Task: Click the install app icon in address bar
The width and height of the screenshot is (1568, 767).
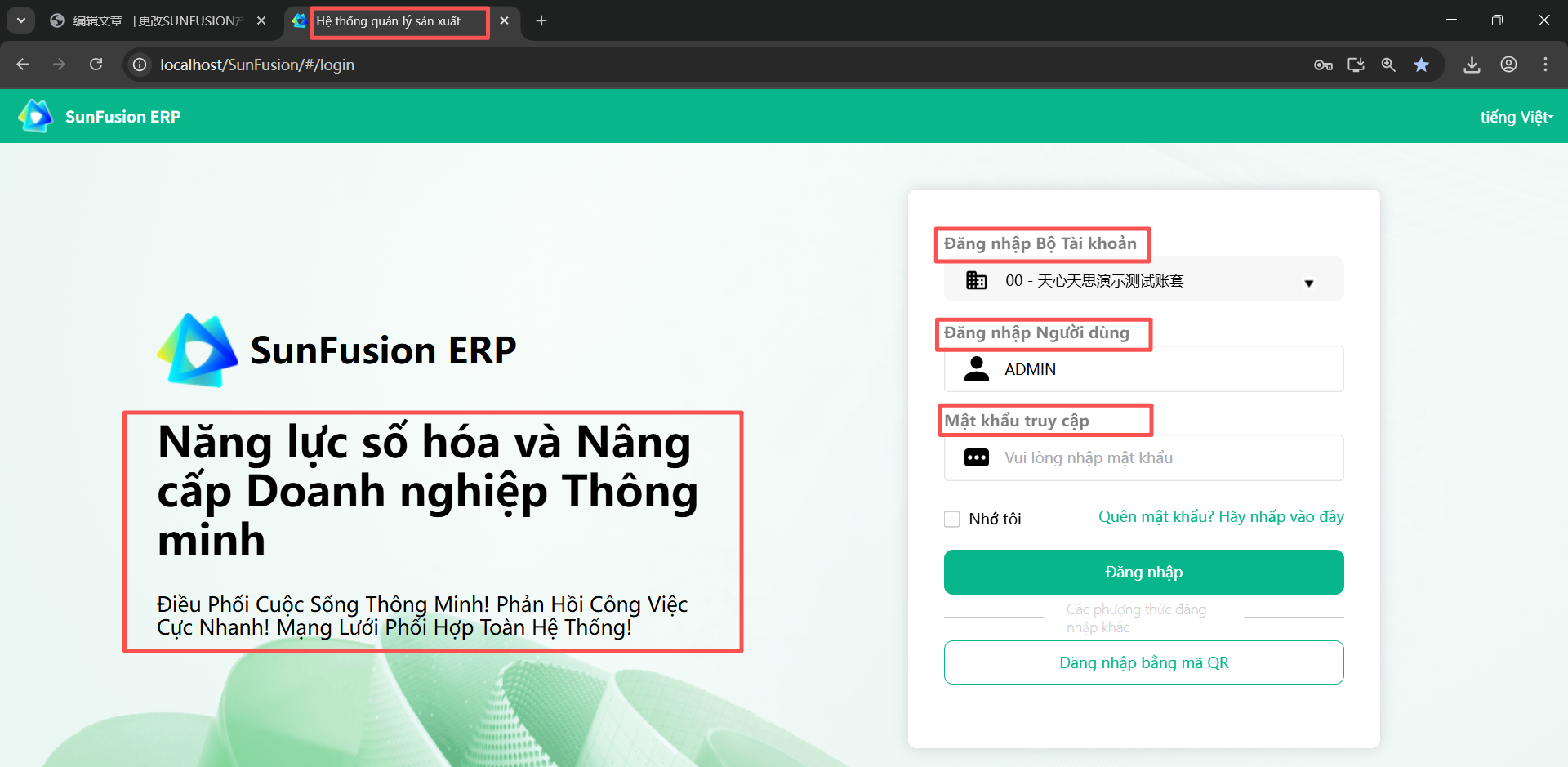Action: [1356, 65]
